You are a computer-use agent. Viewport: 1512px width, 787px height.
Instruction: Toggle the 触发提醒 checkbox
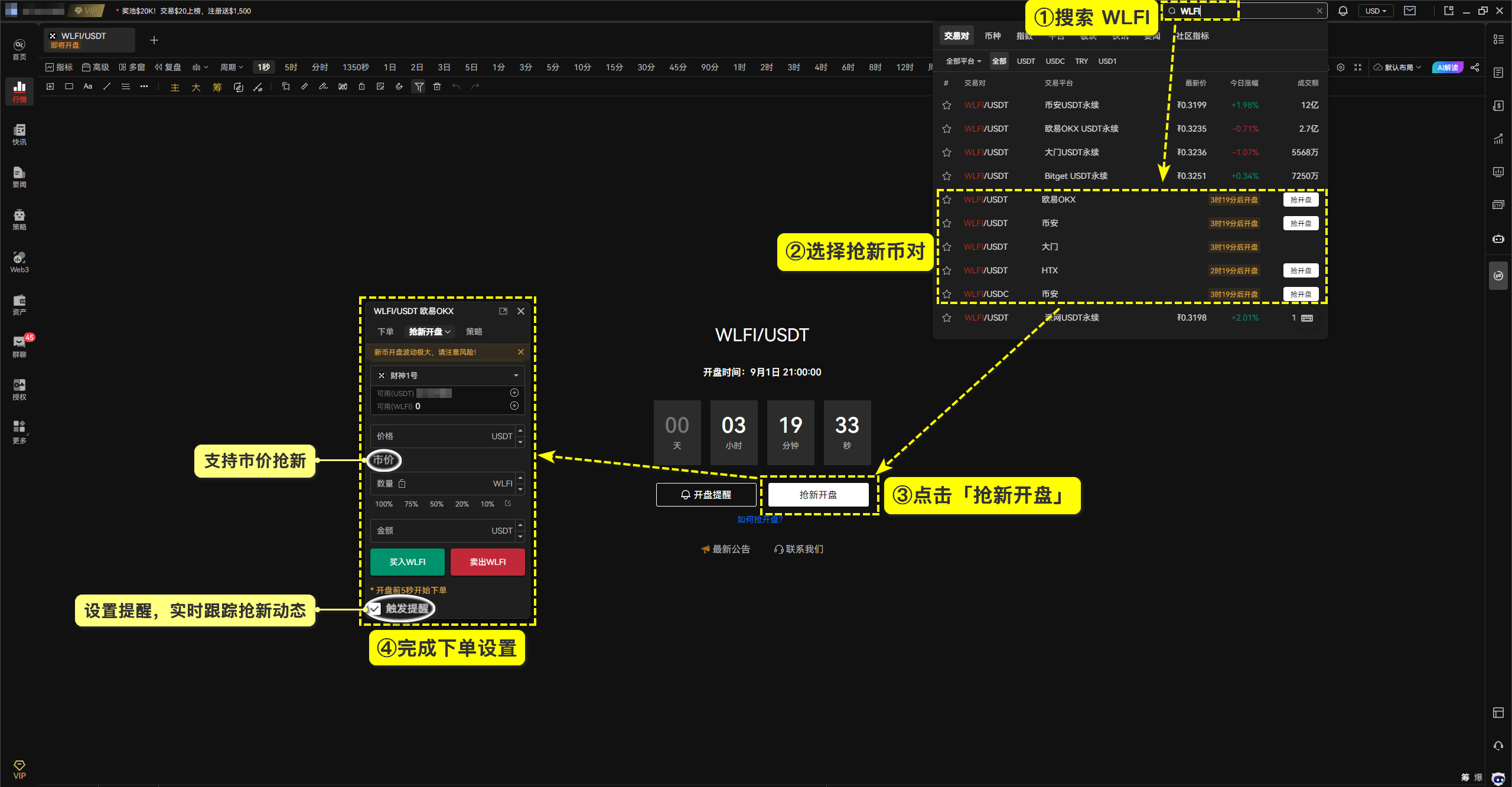[x=376, y=608]
